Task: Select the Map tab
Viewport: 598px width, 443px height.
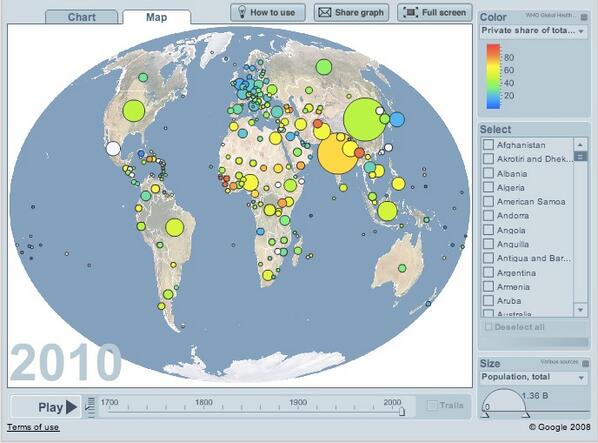Action: [156, 17]
